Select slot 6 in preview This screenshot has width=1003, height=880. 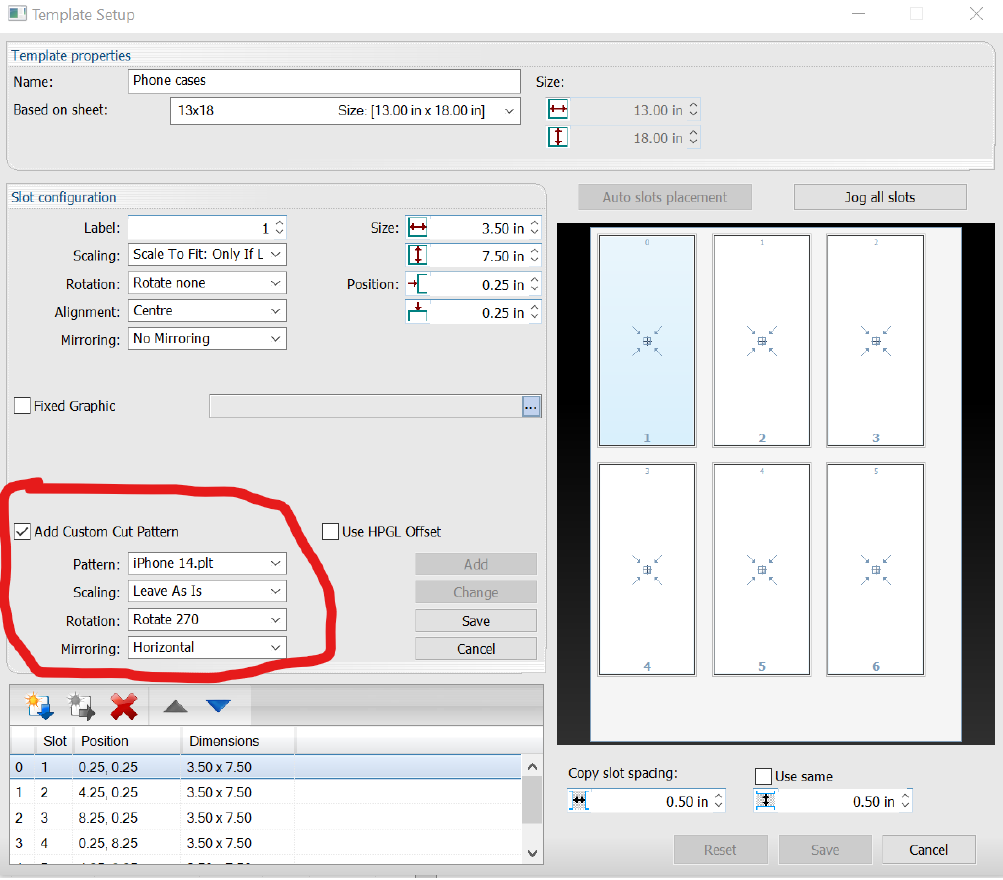876,569
